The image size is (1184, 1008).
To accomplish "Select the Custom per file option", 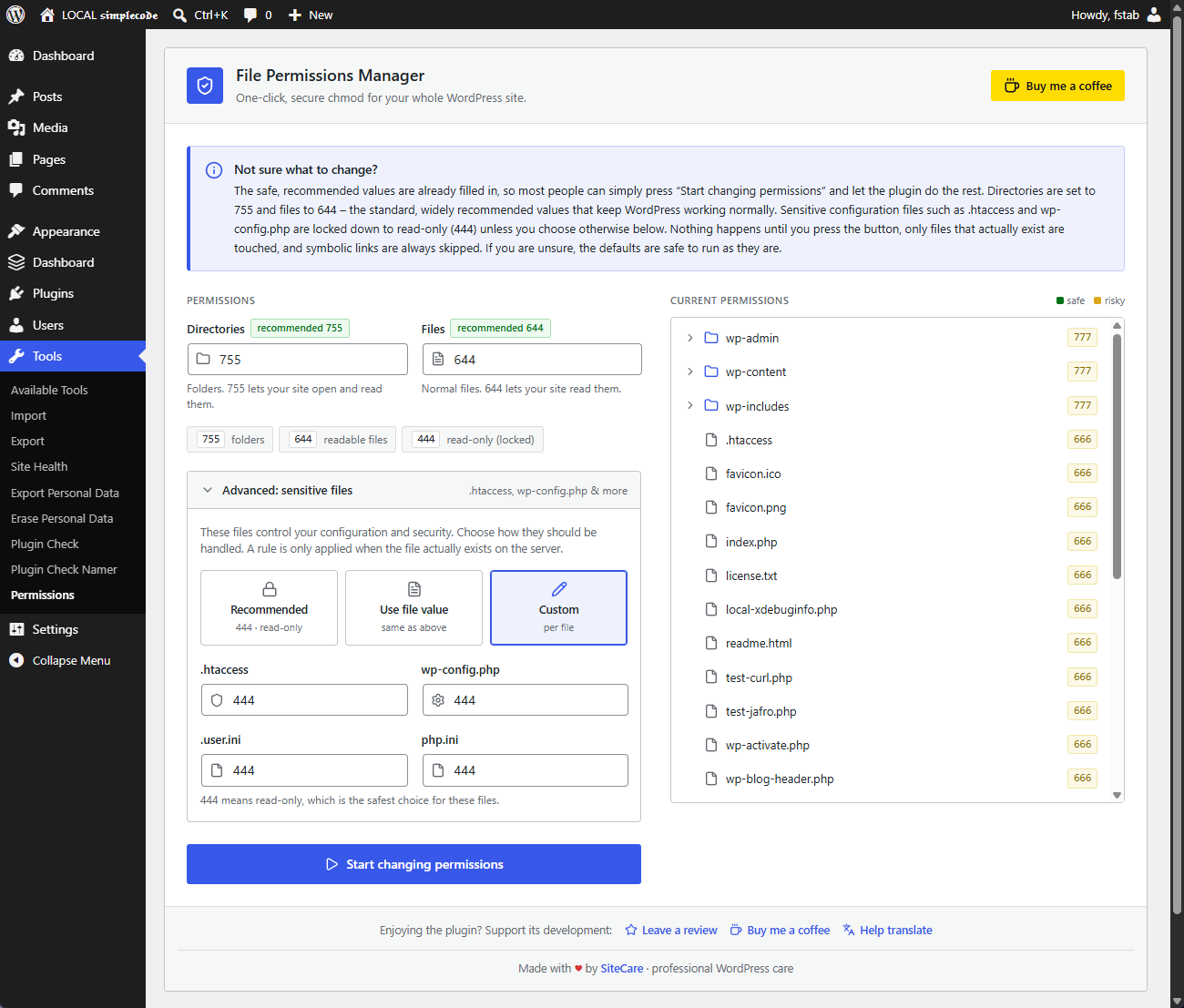I will (x=558, y=607).
